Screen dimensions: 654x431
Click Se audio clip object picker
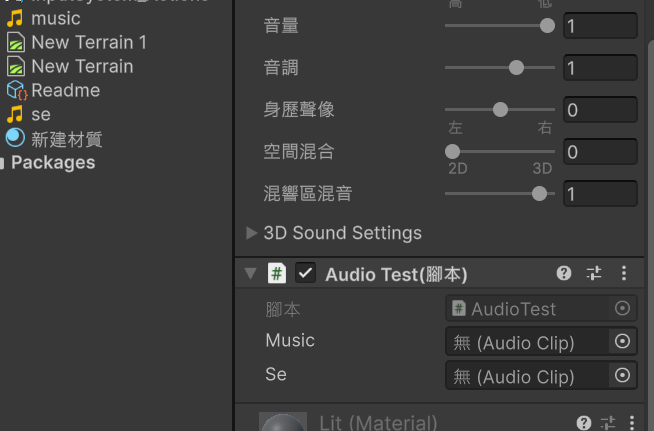[x=622, y=376]
